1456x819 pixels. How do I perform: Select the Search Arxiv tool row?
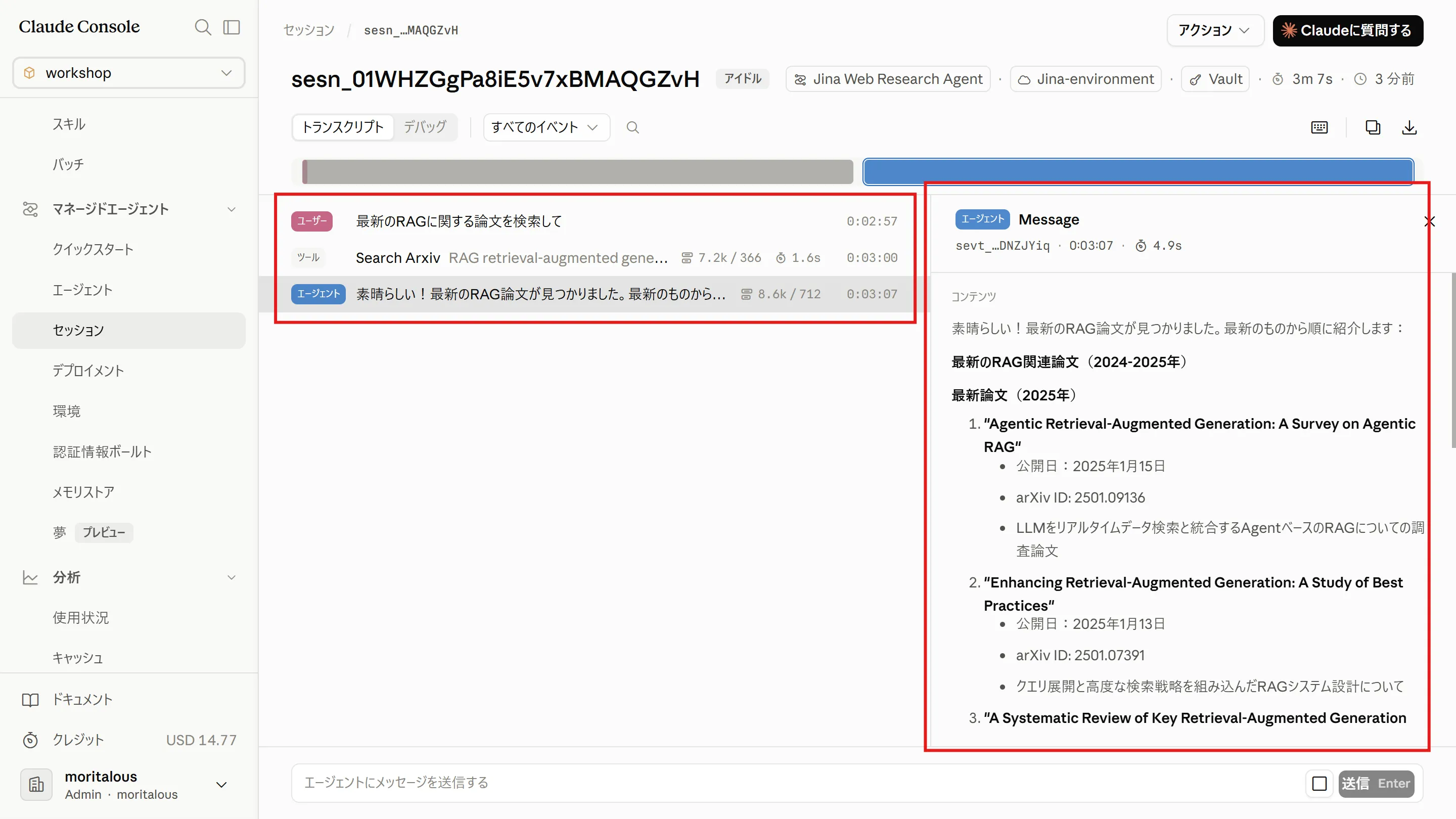point(594,258)
